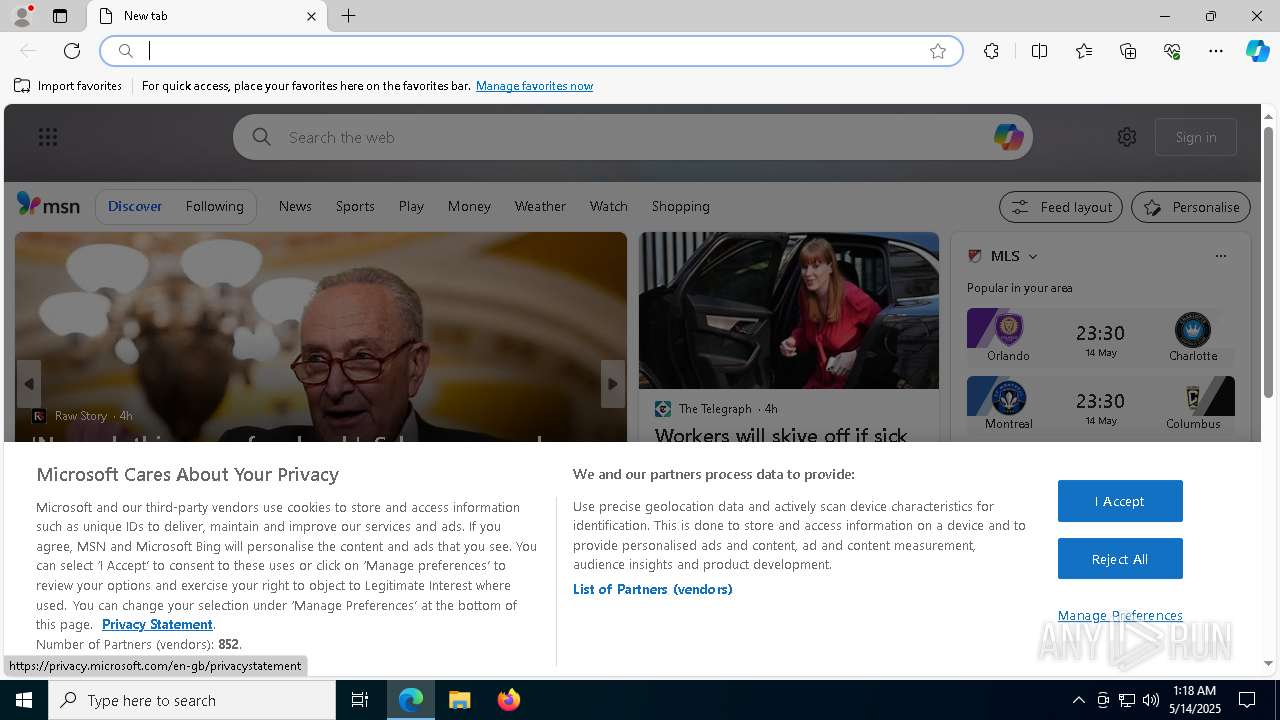Click the Copilot icon in web search box
This screenshot has width=1280, height=720.
click(1008, 137)
